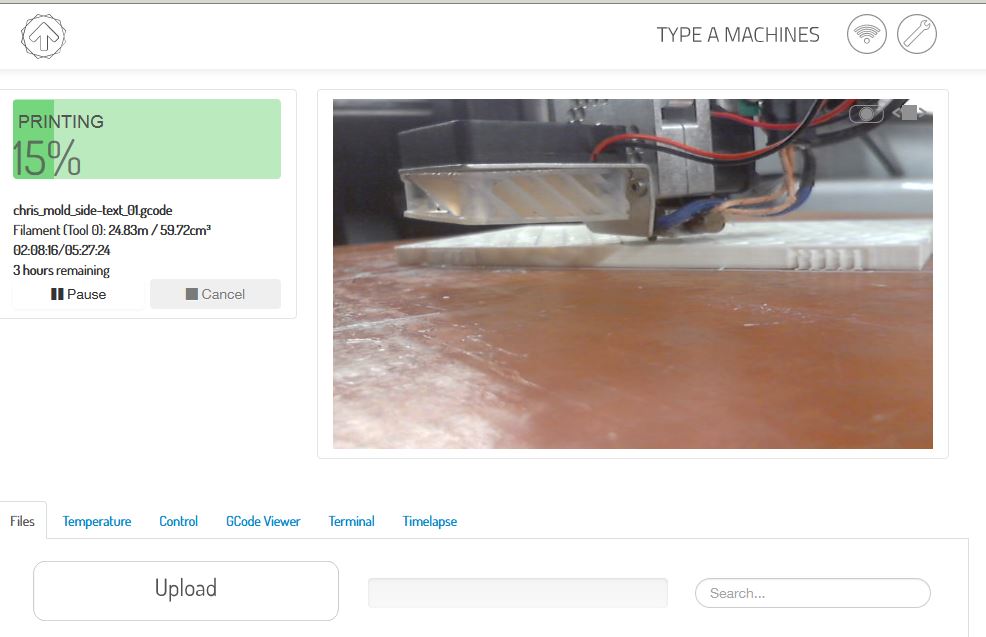
Task: Open the GCode Viewer tab
Action: (x=263, y=521)
